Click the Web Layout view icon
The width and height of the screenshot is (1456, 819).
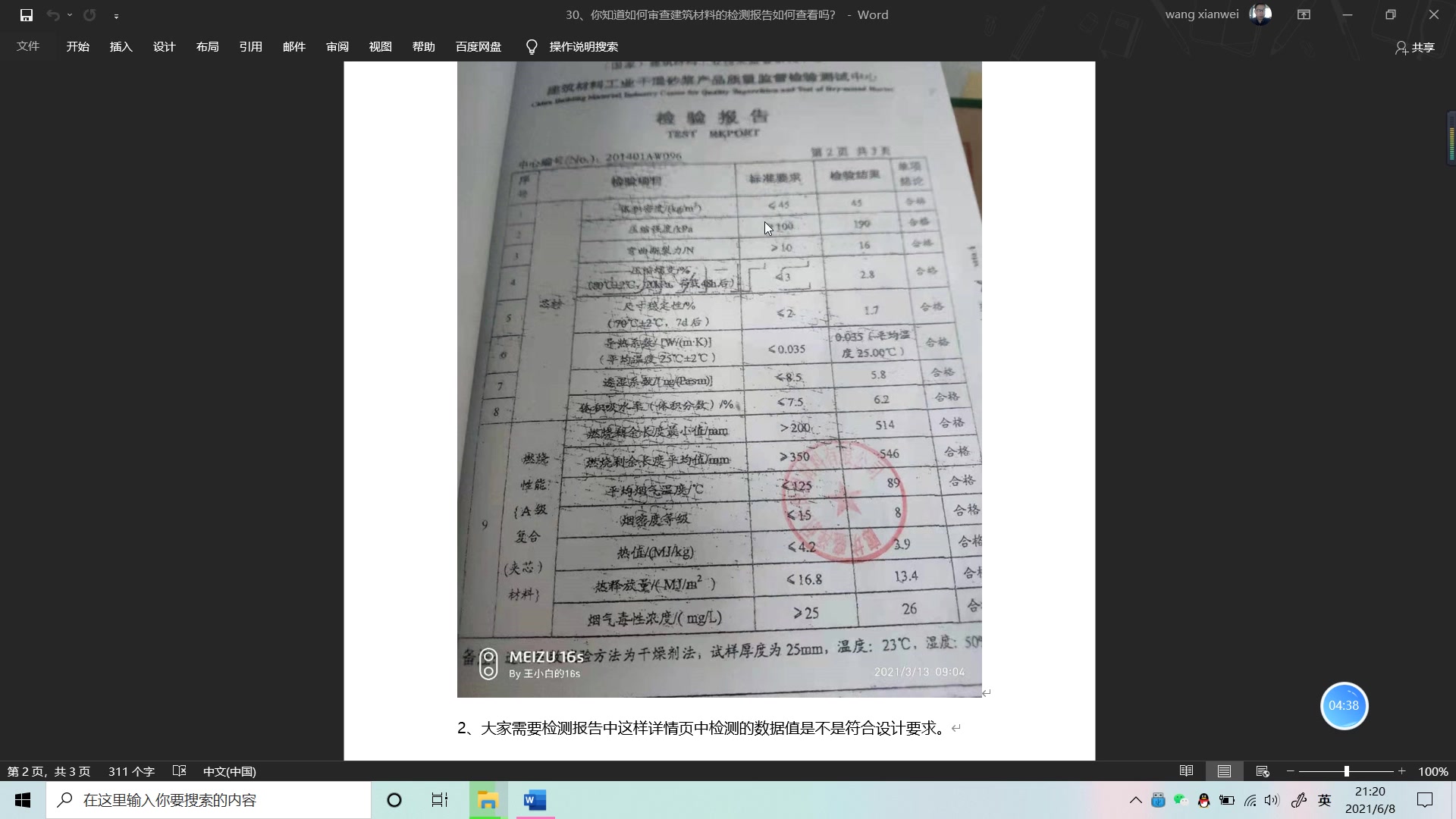[x=1262, y=770]
